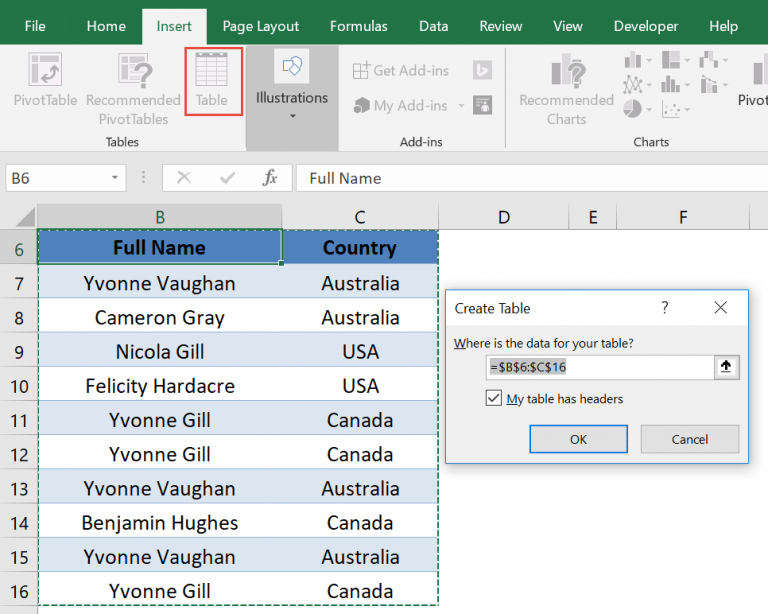Viewport: 768px width, 614px height.
Task: Open the File tab
Action: coord(35,26)
